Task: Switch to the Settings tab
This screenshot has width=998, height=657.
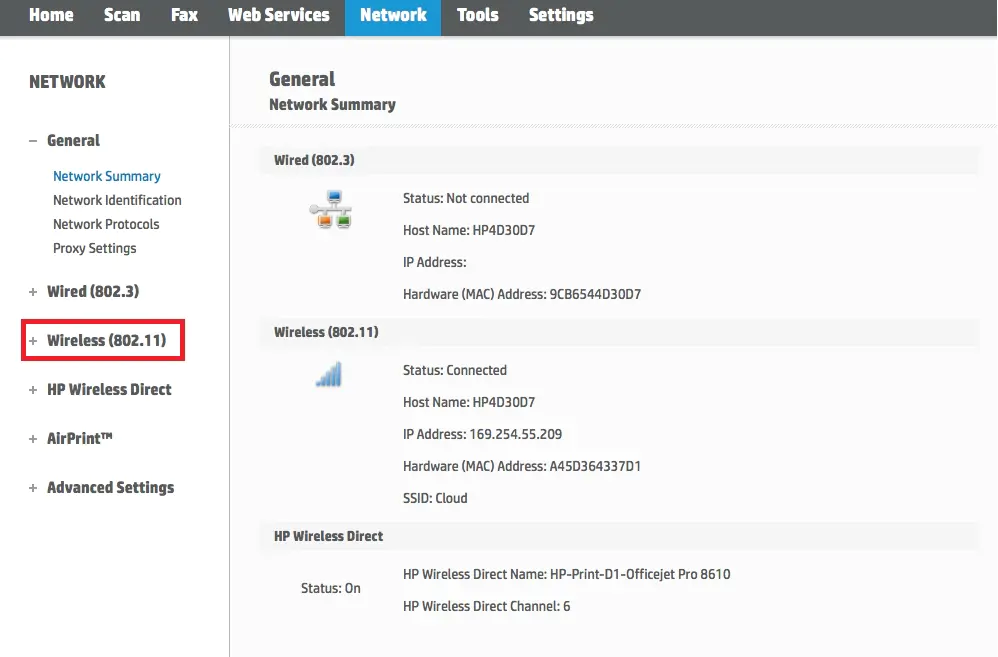Action: point(560,15)
